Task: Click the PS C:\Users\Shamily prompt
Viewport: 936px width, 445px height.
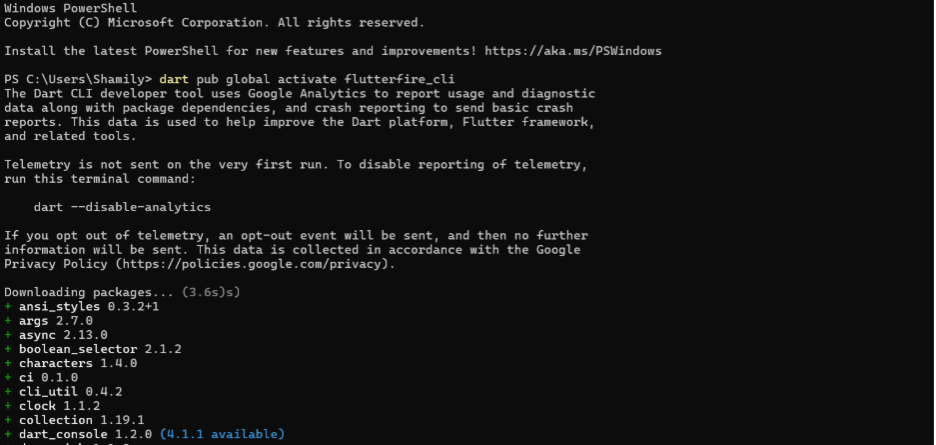Action: point(77,79)
